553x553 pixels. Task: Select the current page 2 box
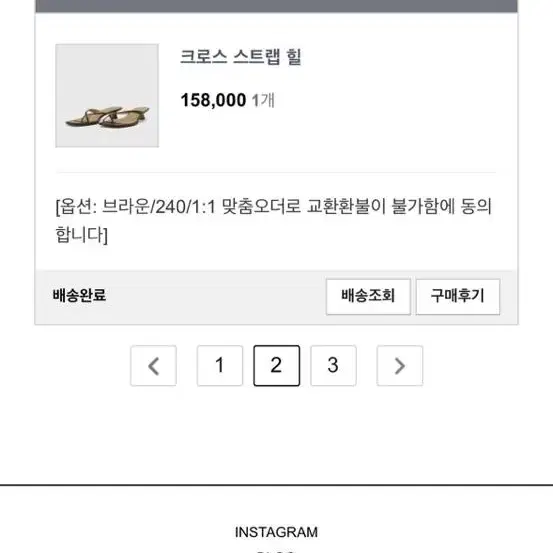(x=276, y=366)
